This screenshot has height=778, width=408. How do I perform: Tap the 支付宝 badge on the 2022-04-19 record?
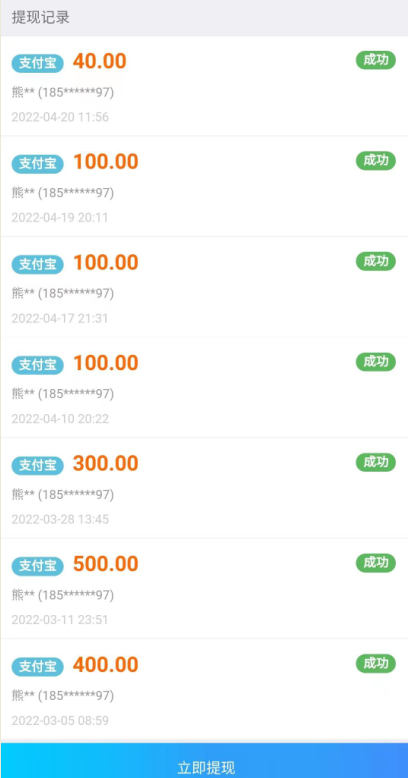coord(38,164)
